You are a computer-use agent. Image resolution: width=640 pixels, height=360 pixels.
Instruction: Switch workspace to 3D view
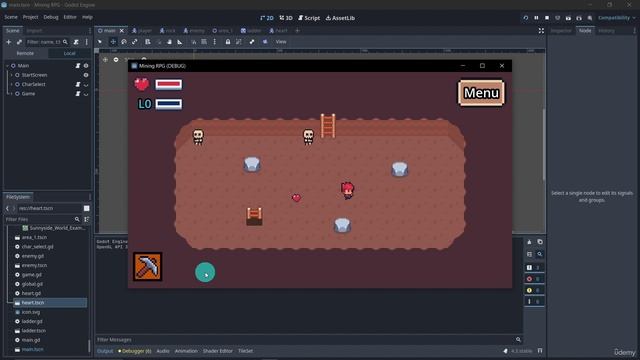pos(286,18)
